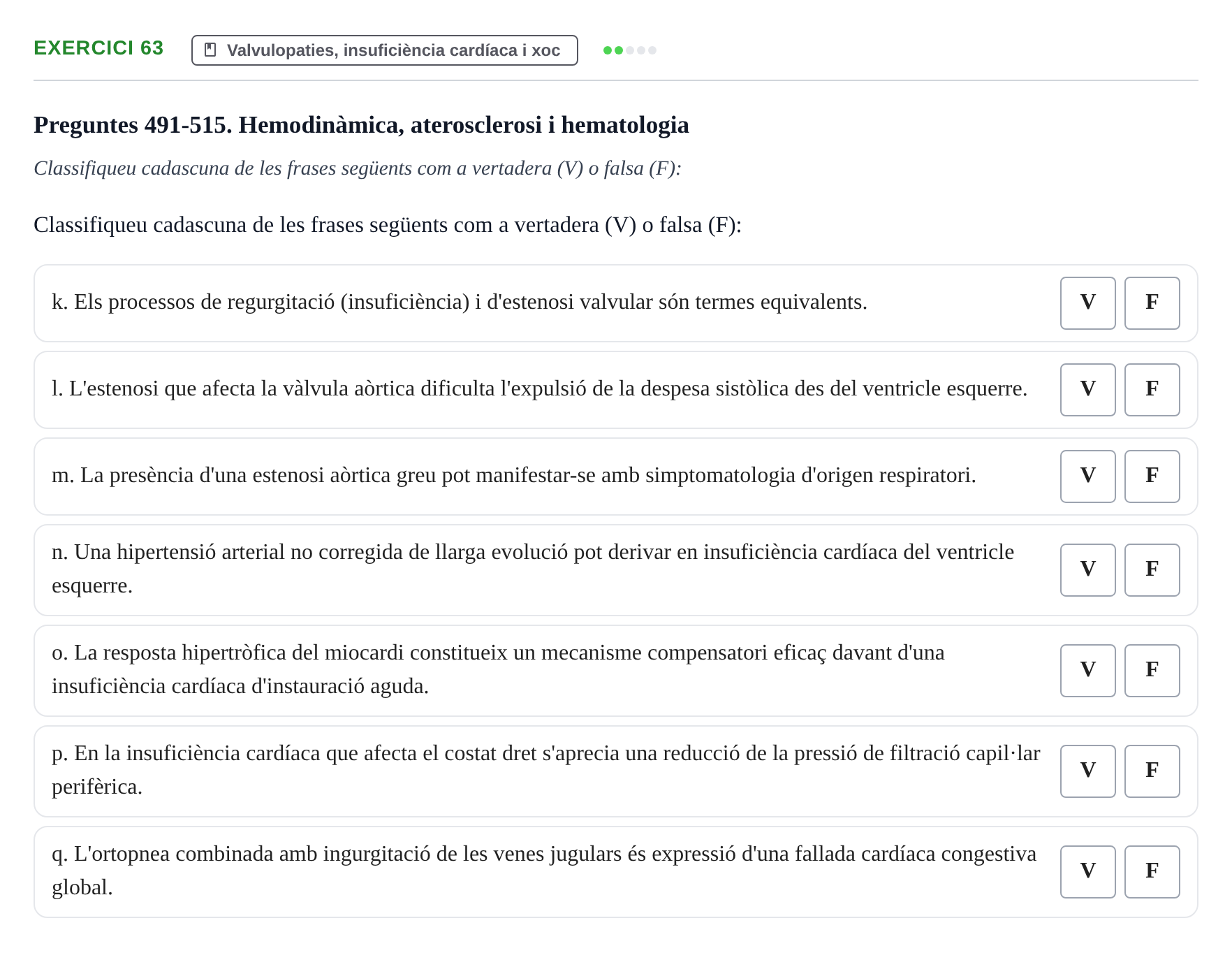Choose F for statement m
This screenshot has height=953, width=1232.
(1152, 476)
